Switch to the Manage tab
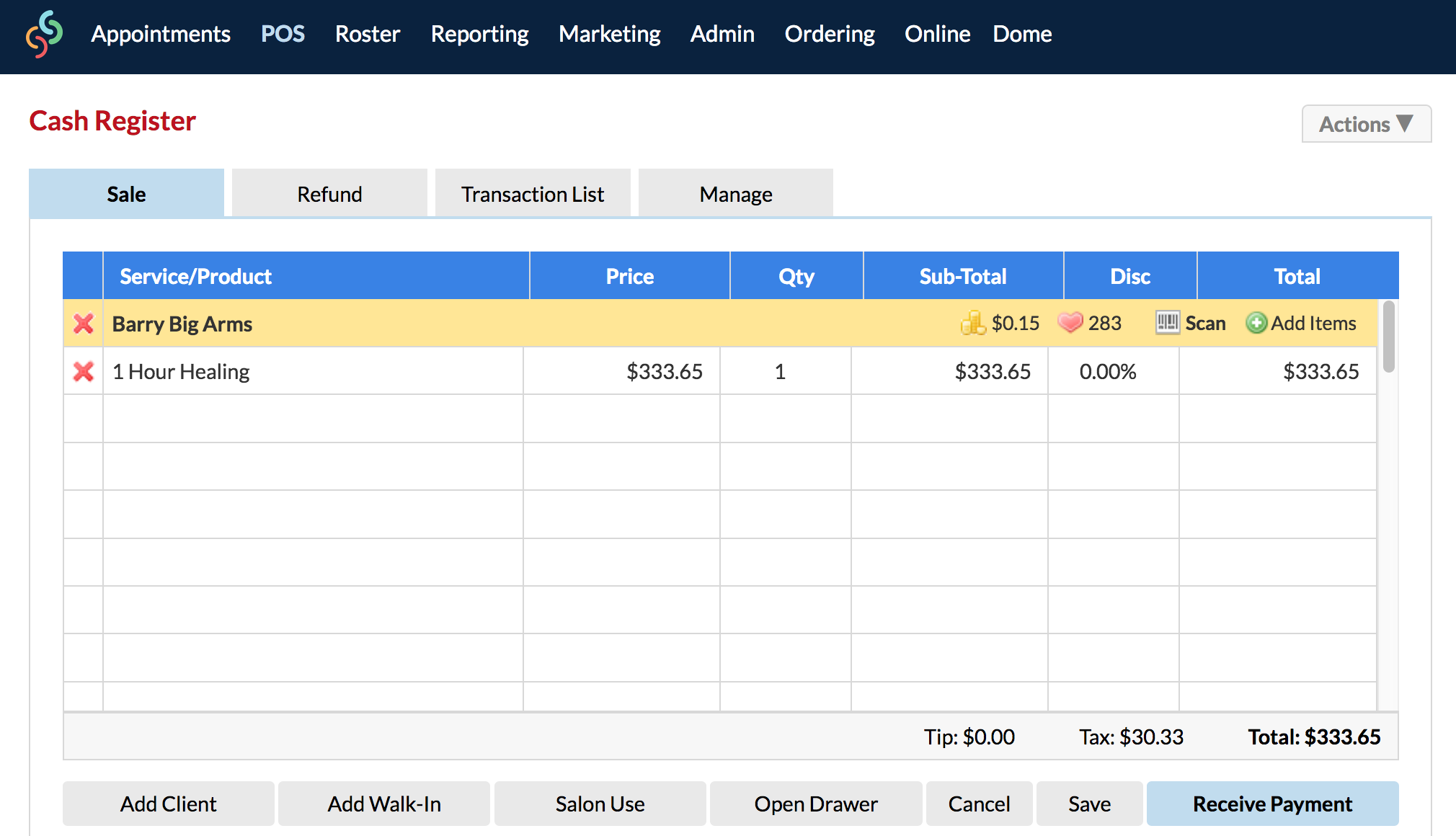This screenshot has width=1456, height=836. pyautogui.click(x=736, y=193)
